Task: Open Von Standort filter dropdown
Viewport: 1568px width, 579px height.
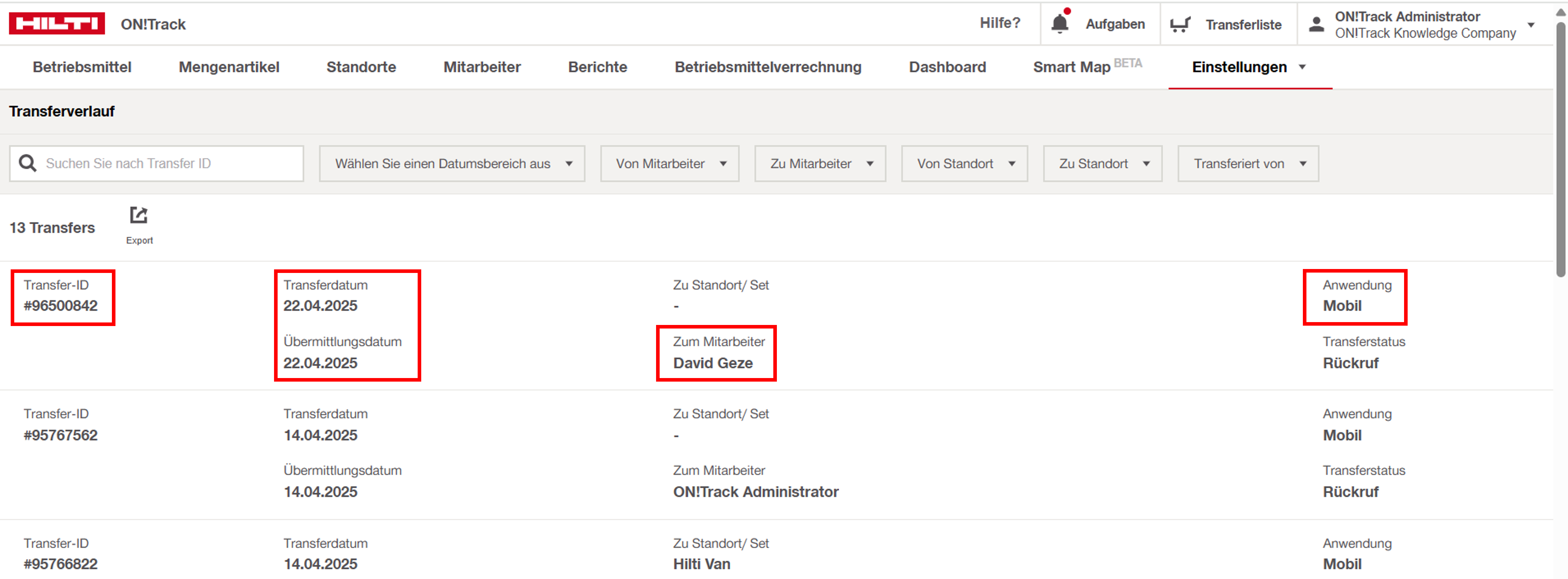Action: pos(964,164)
